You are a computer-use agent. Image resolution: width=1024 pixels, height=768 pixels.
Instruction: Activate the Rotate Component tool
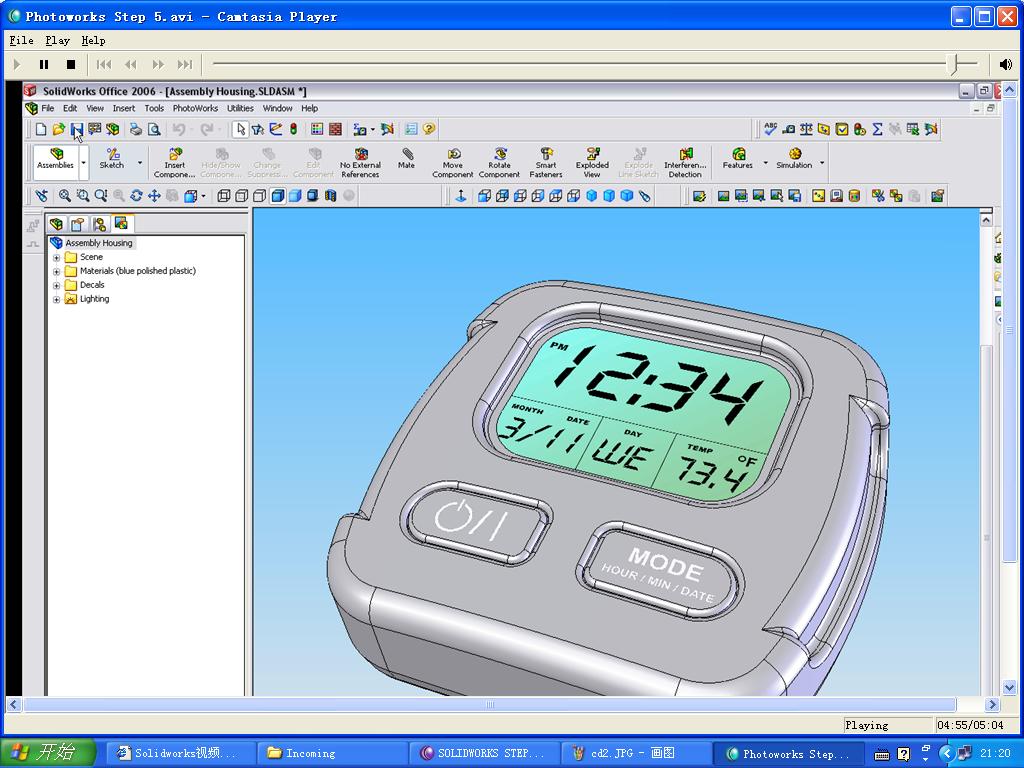tap(499, 162)
